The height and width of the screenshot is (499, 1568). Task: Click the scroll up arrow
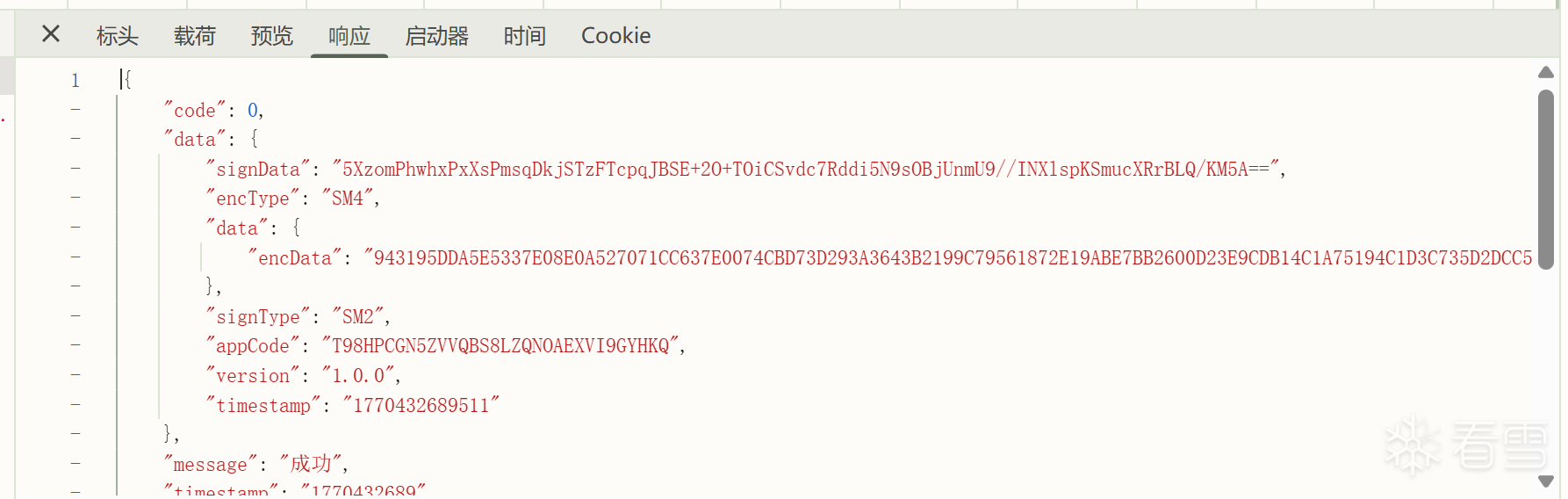1546,72
